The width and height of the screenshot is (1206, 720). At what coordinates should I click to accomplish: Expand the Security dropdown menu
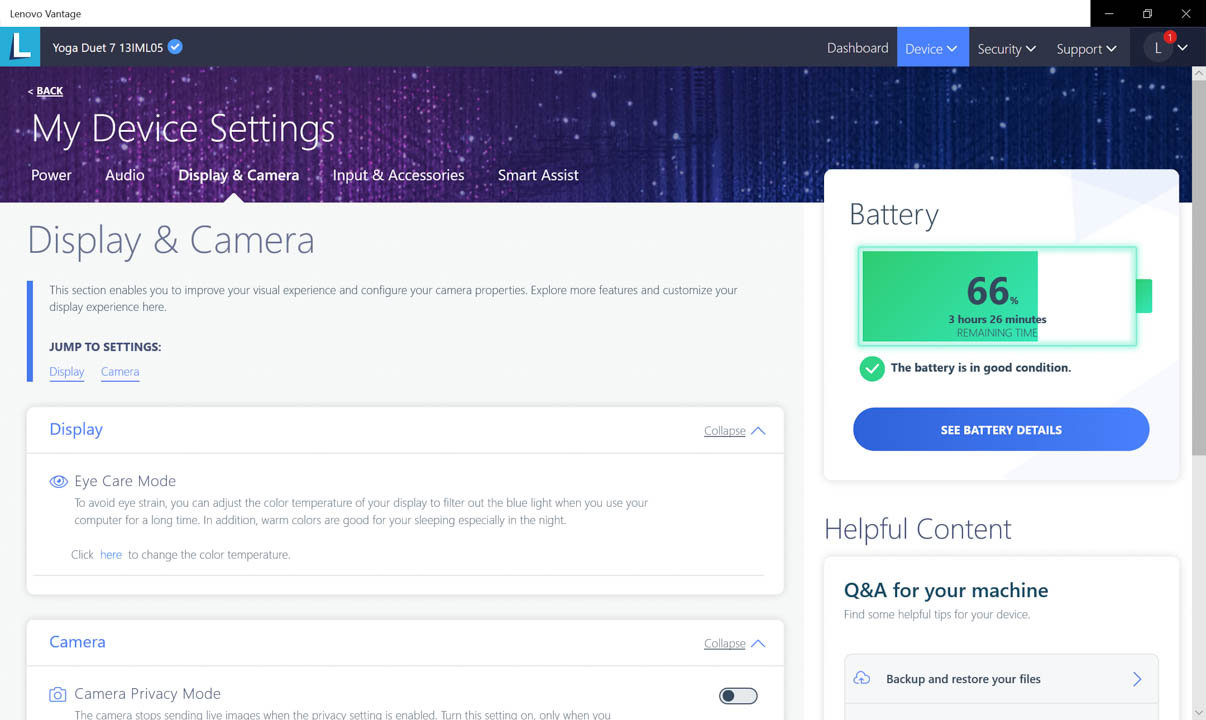1006,48
